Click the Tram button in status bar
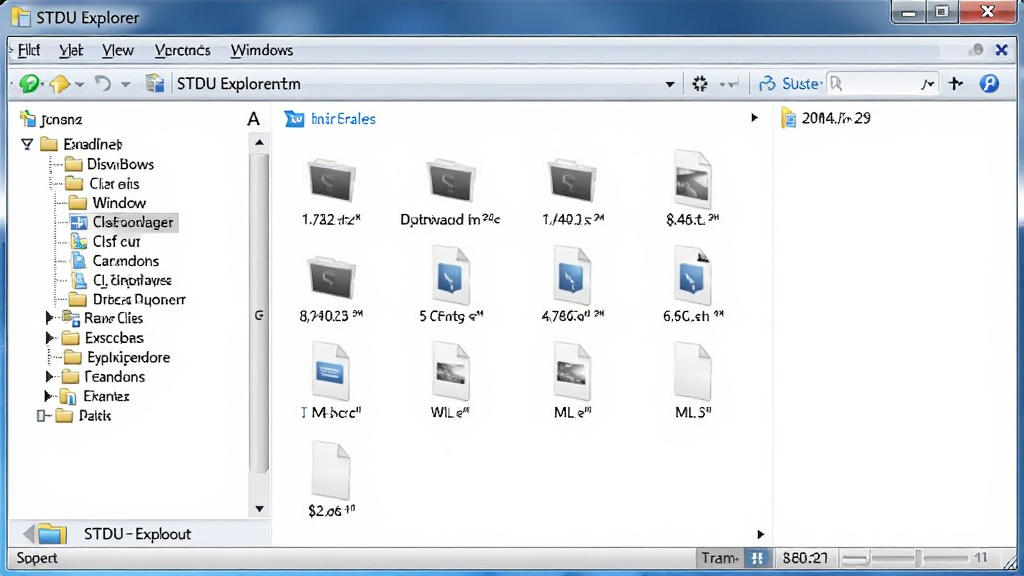Screen dimensions: 1024x576 coord(720,558)
